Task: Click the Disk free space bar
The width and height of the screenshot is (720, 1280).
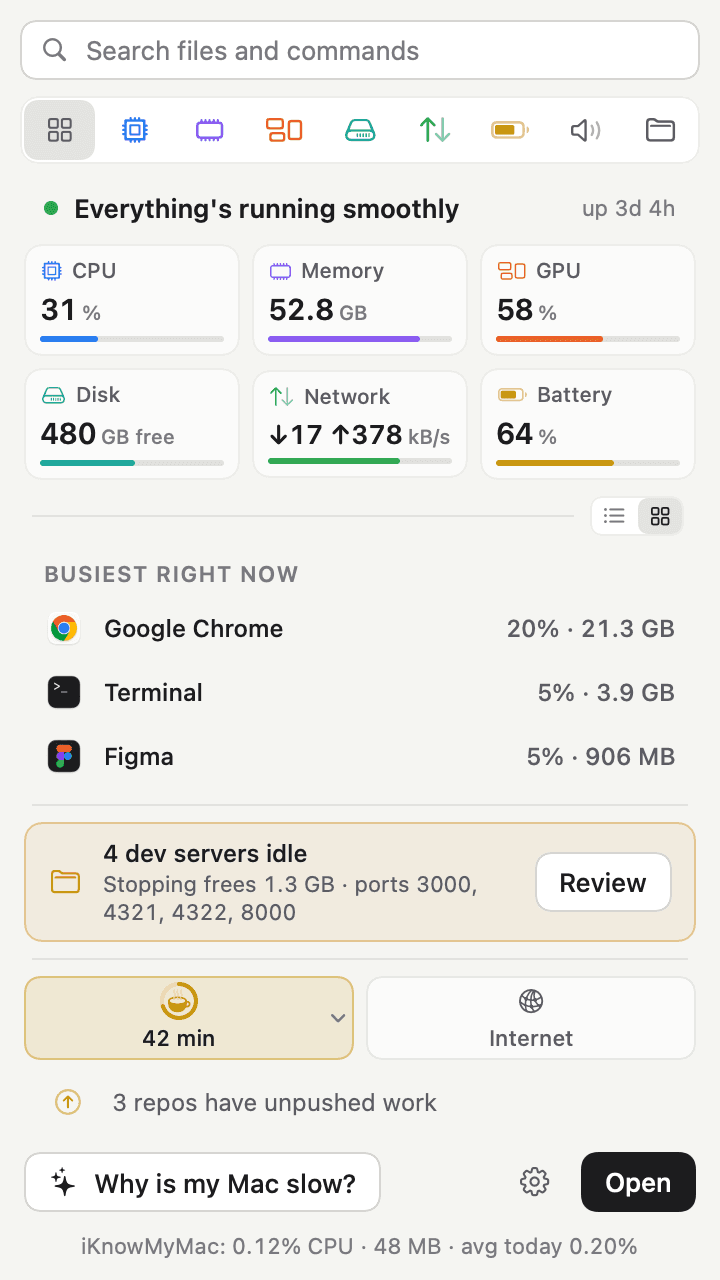Action: coord(132,463)
